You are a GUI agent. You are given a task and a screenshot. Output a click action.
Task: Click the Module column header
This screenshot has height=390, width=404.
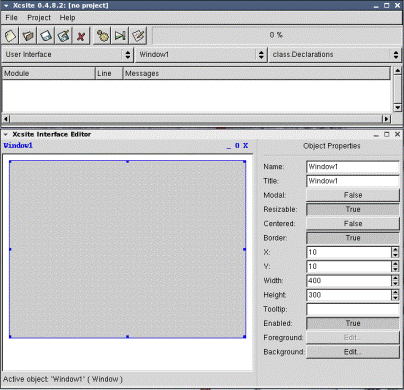pyautogui.click(x=49, y=73)
